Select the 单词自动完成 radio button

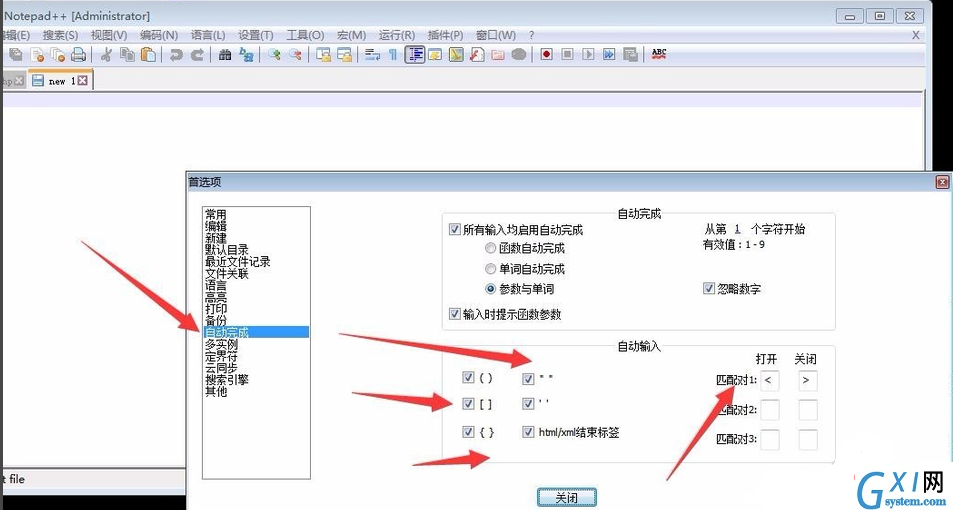pos(490,269)
